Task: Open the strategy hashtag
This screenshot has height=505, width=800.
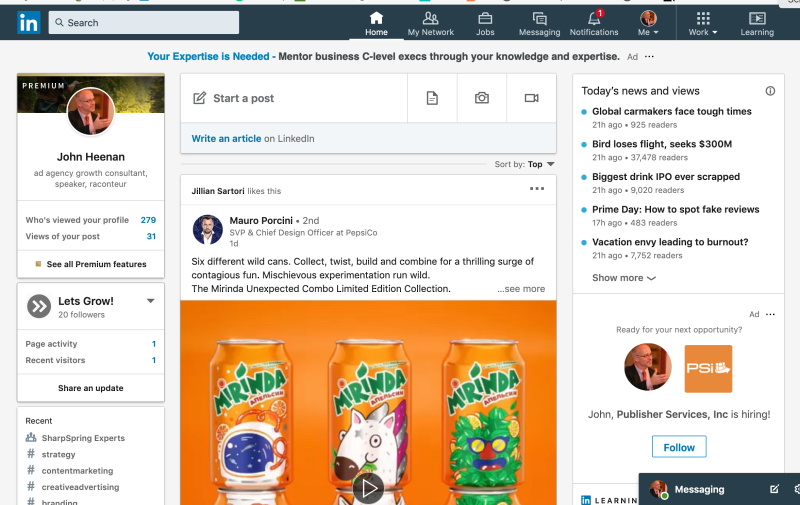Action: [x=58, y=454]
